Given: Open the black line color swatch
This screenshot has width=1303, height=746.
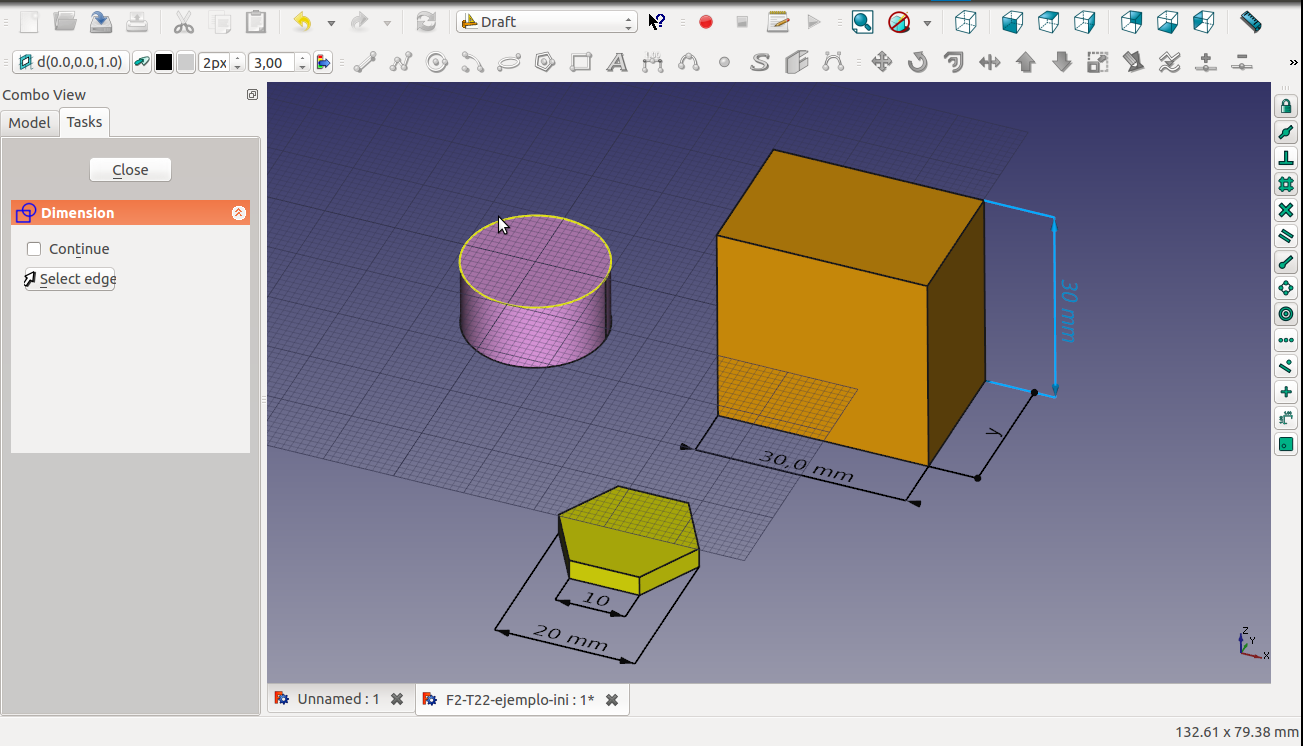Looking at the screenshot, I should [164, 63].
